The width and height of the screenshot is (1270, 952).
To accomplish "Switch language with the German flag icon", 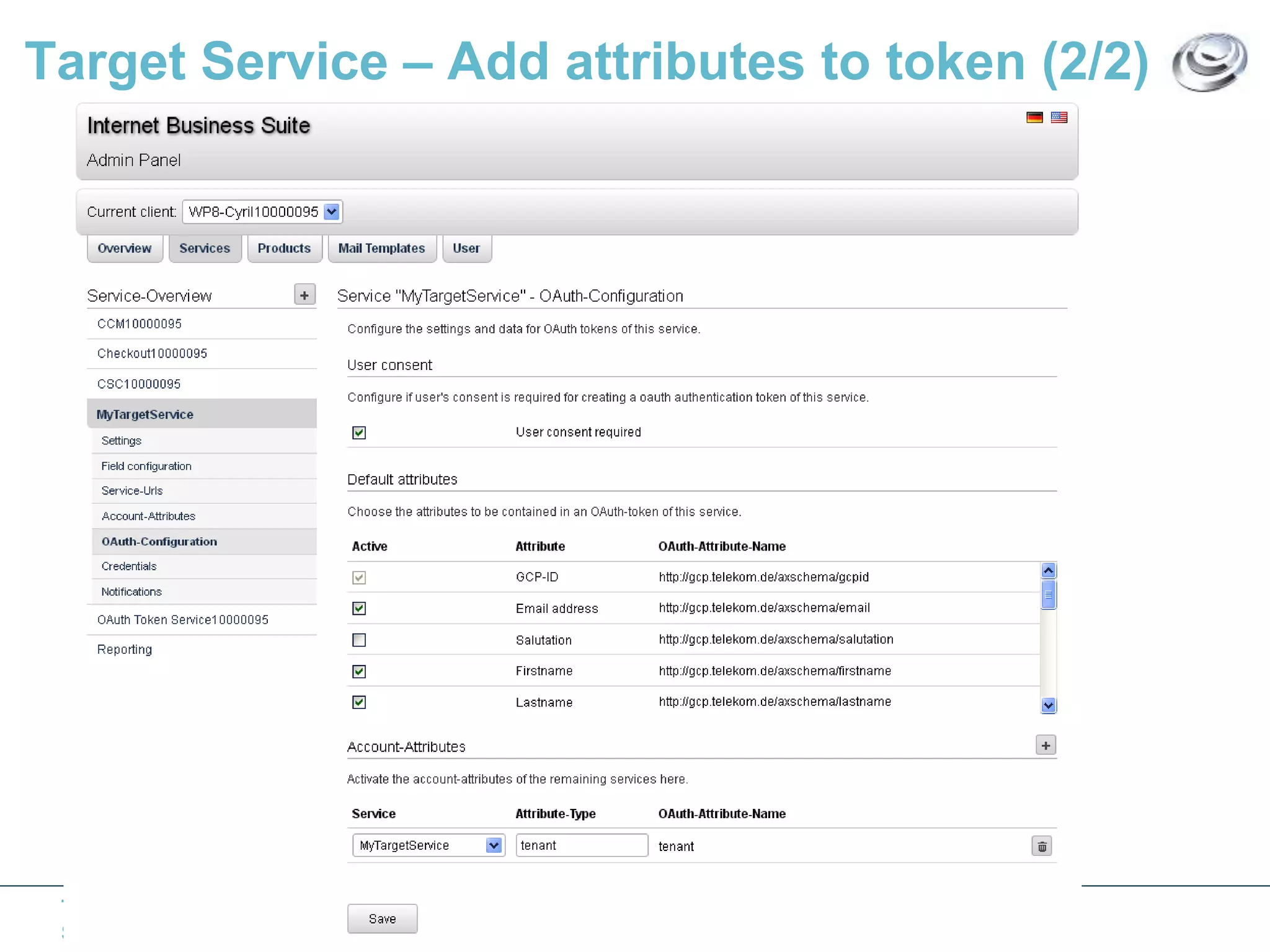I will (1034, 117).
